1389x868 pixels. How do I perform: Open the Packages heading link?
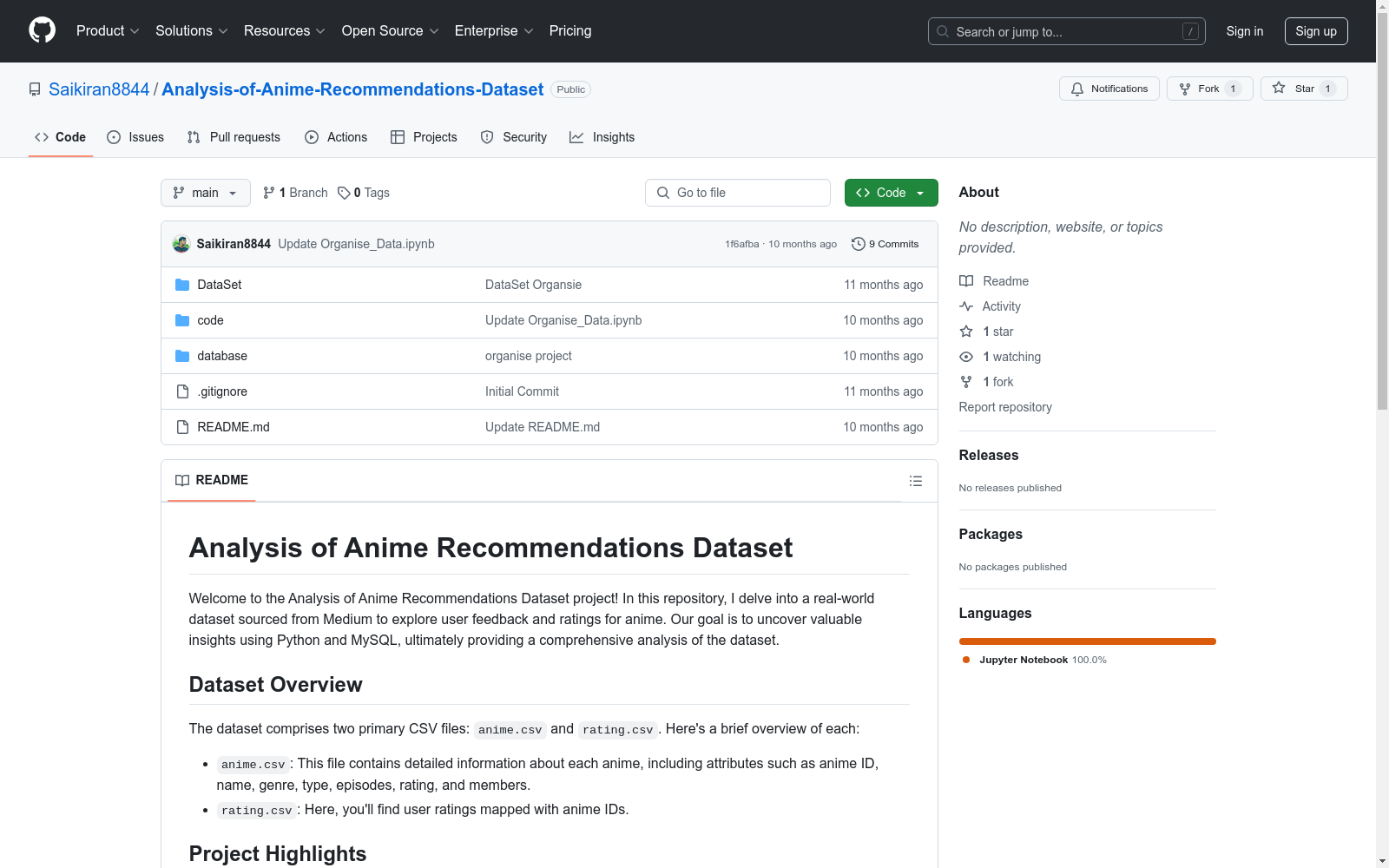991,534
